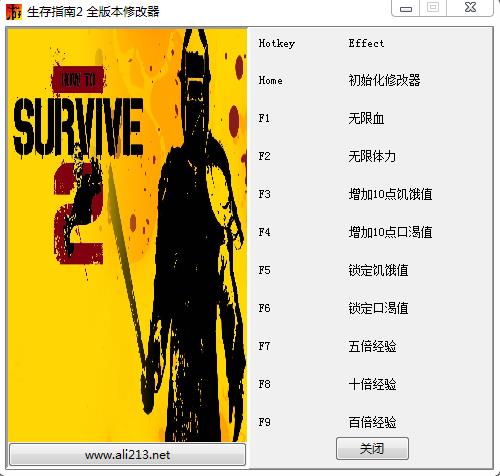Click the 增加10点饥饿值 effect text

(x=390, y=194)
